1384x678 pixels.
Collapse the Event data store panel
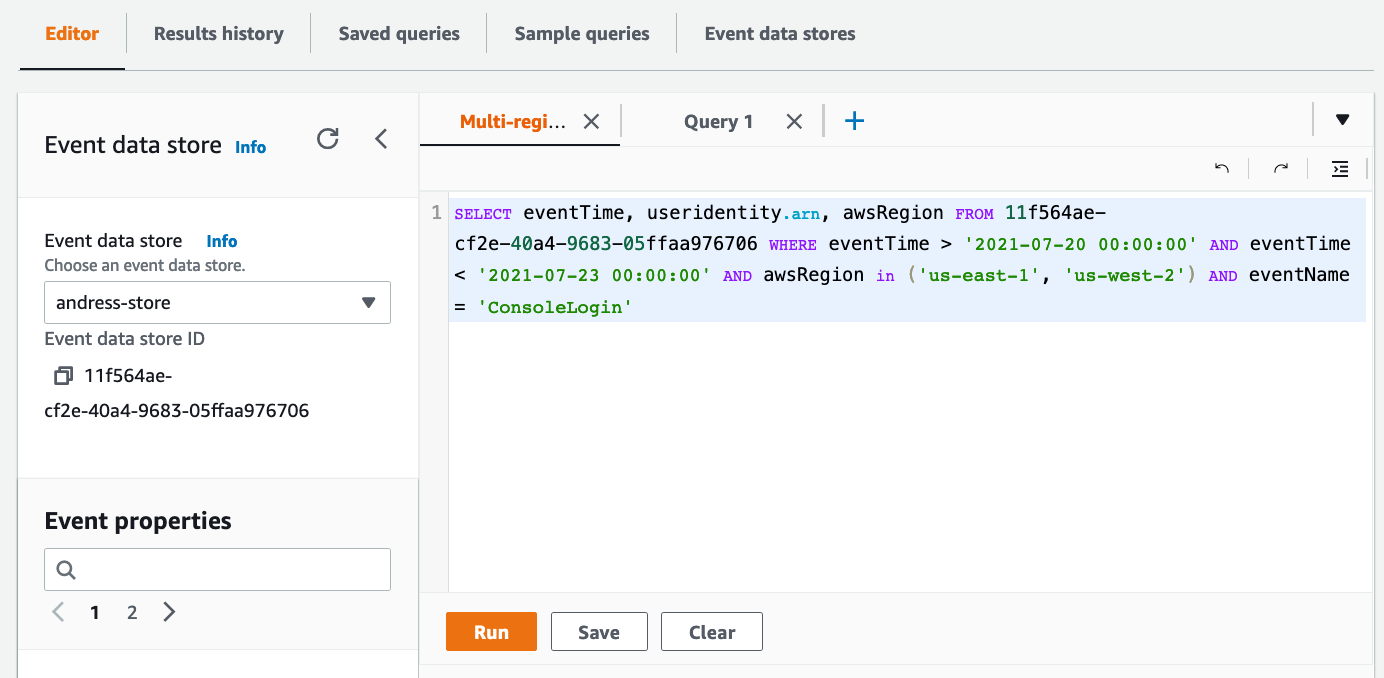tap(381, 140)
